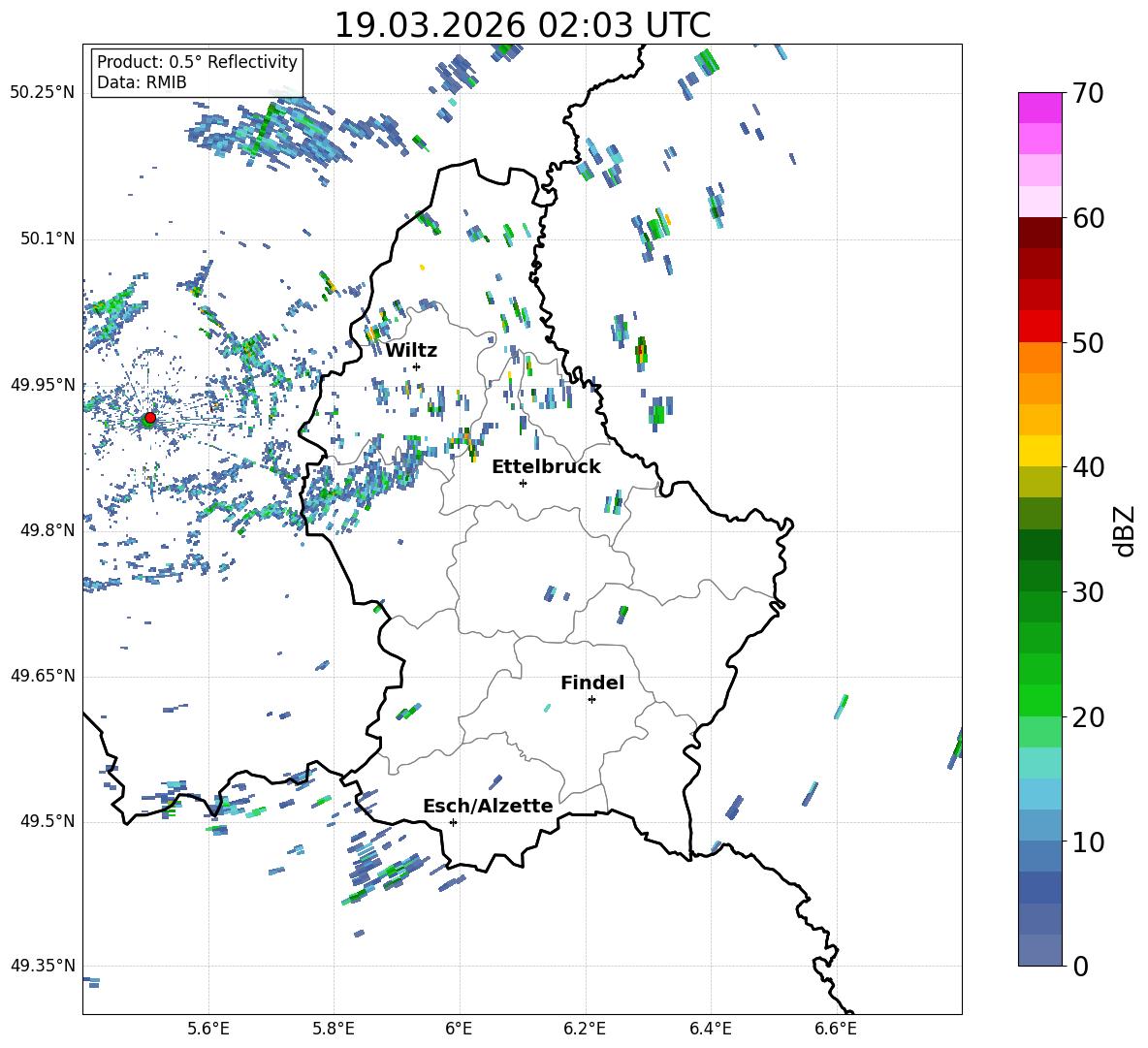Click the red radar site marker
Viewport: 1148px width, 1048px height.
pyautogui.click(x=149, y=418)
